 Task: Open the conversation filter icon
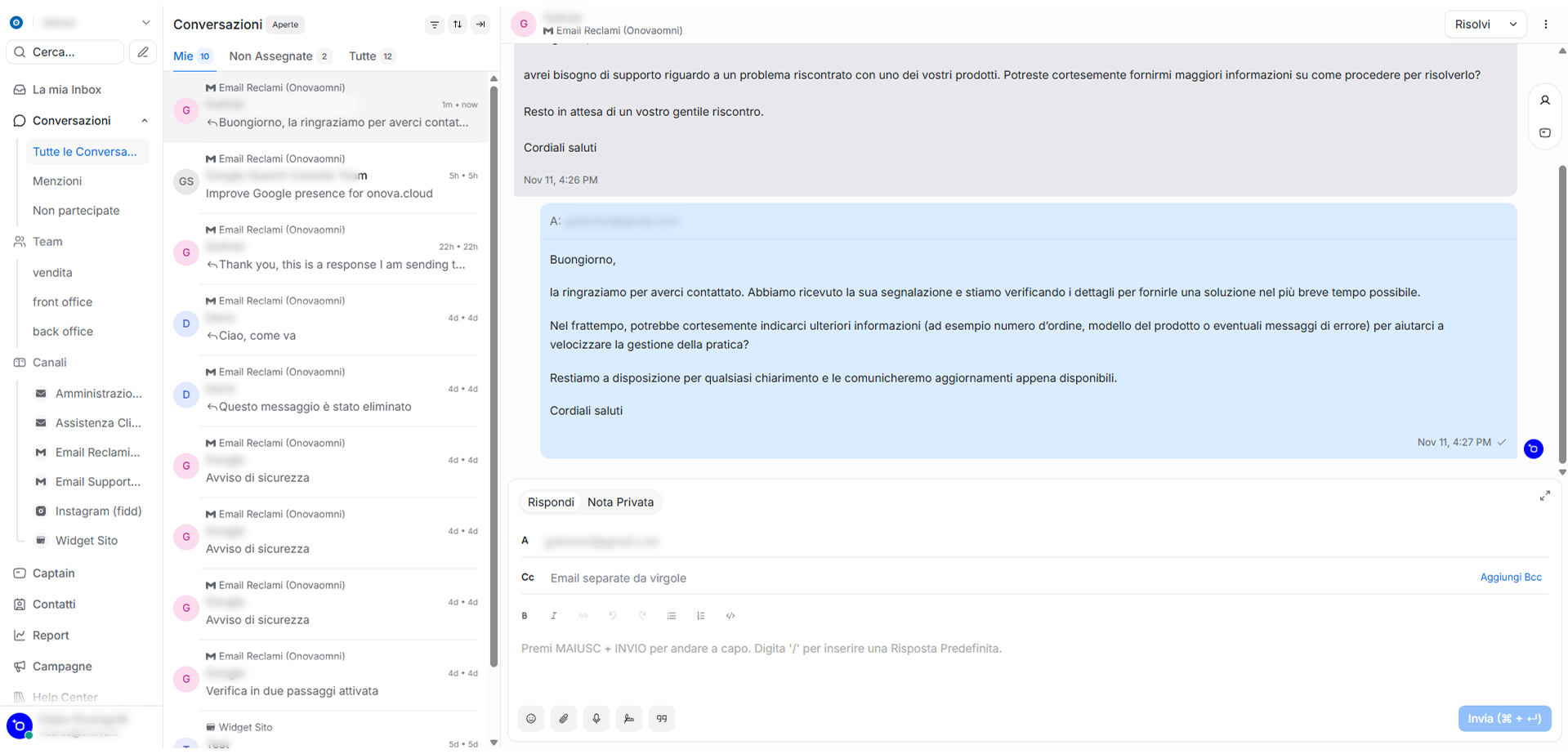[435, 25]
